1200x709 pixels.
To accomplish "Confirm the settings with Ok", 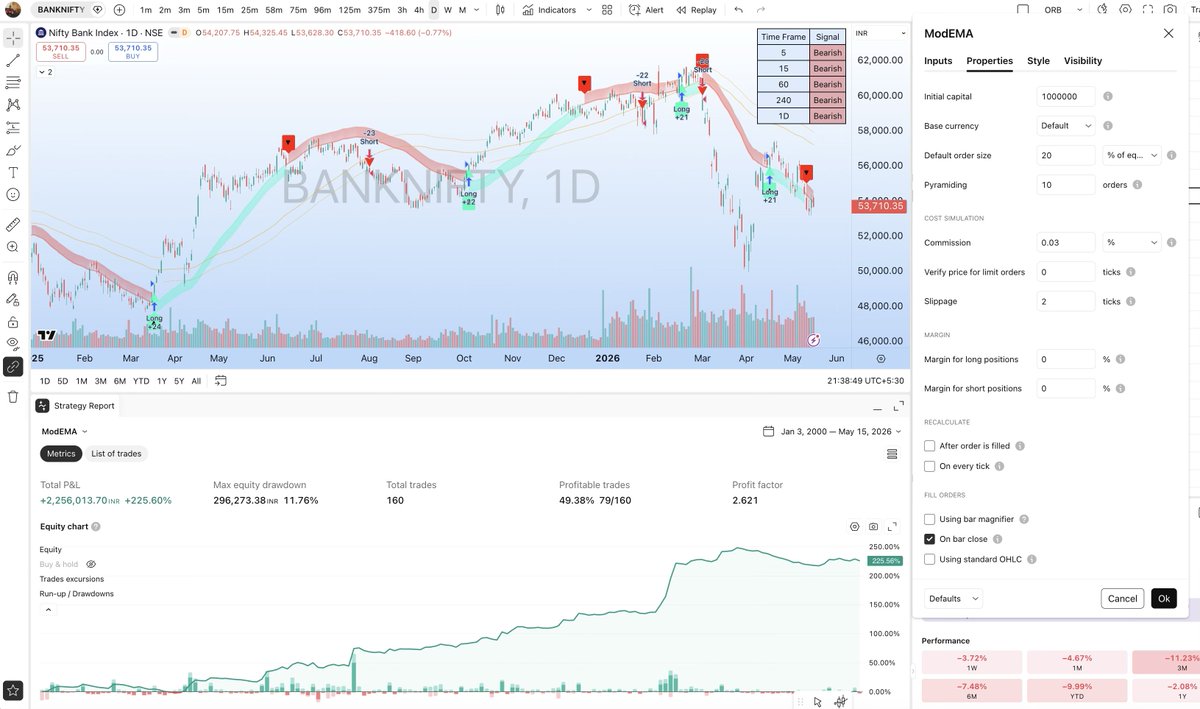I will [x=1163, y=598].
